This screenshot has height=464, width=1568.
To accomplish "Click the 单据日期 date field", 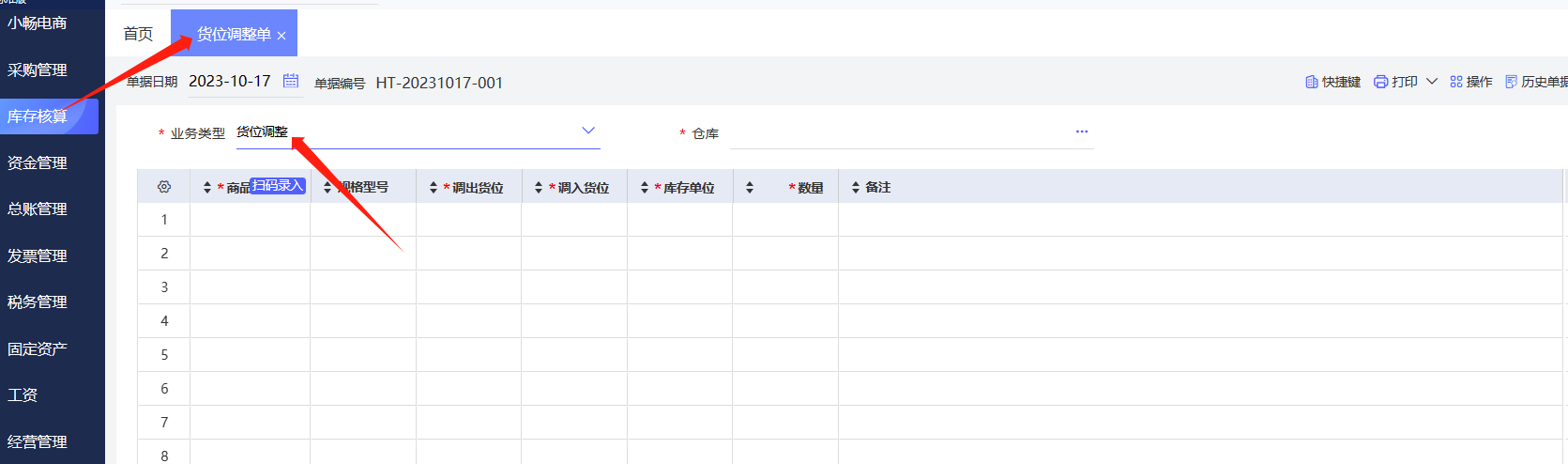I will pyautogui.click(x=230, y=82).
